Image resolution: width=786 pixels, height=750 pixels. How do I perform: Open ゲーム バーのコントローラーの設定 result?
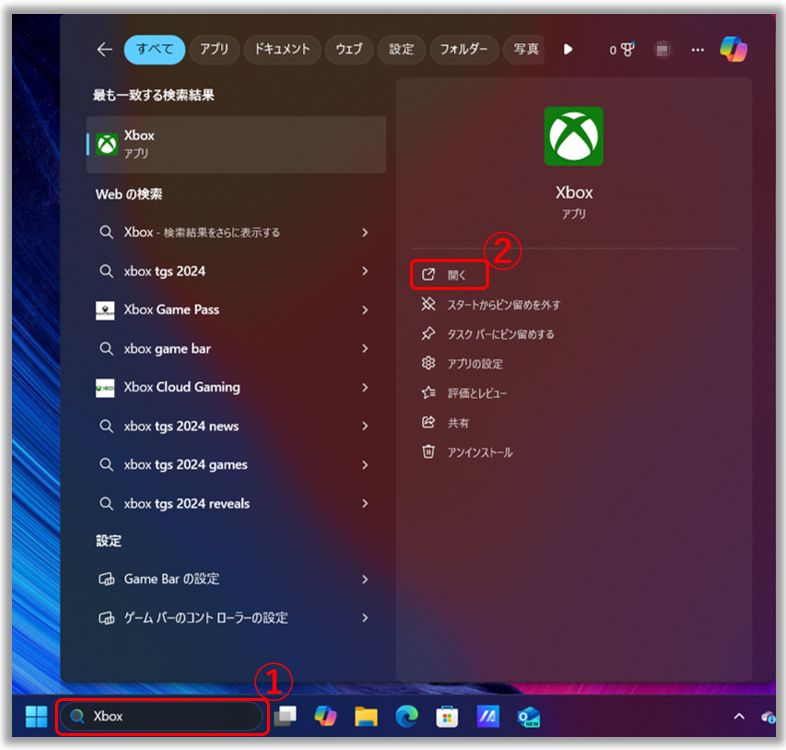(206, 618)
